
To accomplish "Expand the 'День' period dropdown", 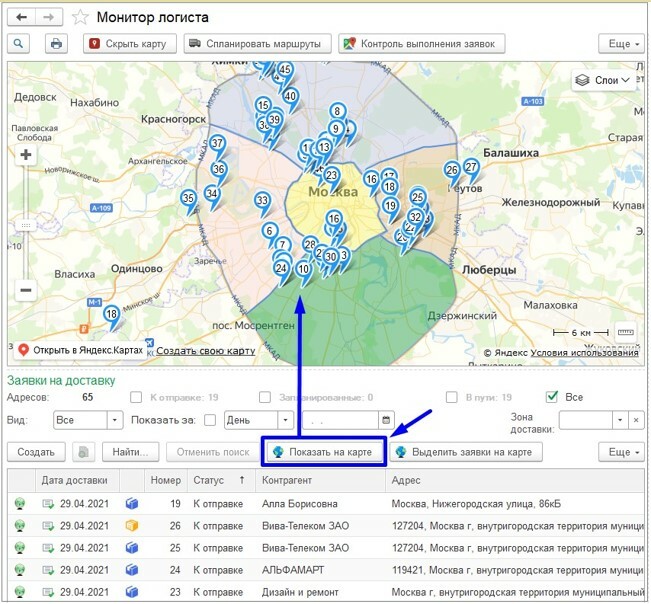I will [x=285, y=421].
